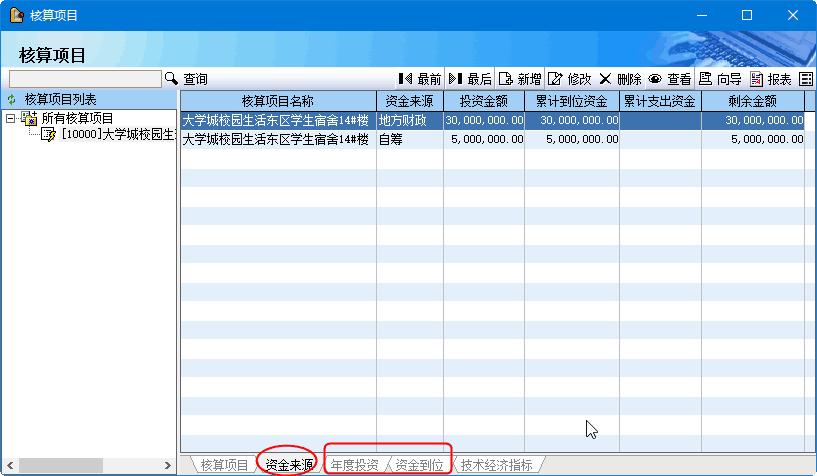Click the 投资金额 column header
This screenshot has height=476, width=817.
pos(483,101)
